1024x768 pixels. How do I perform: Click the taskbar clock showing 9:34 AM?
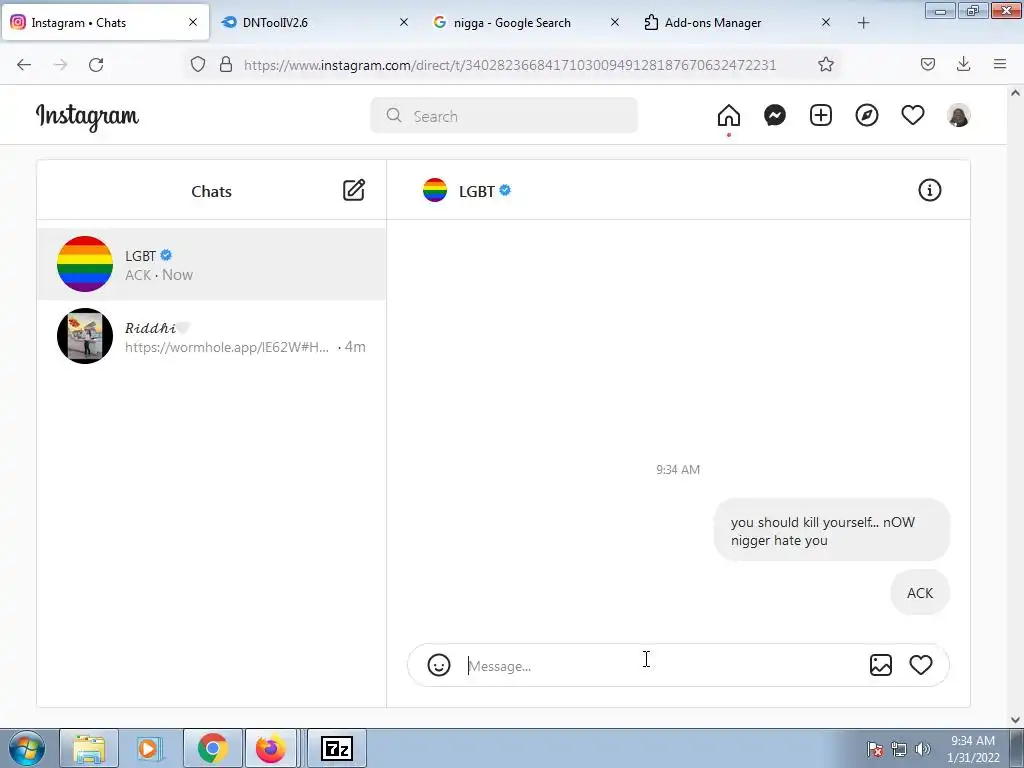(x=973, y=749)
